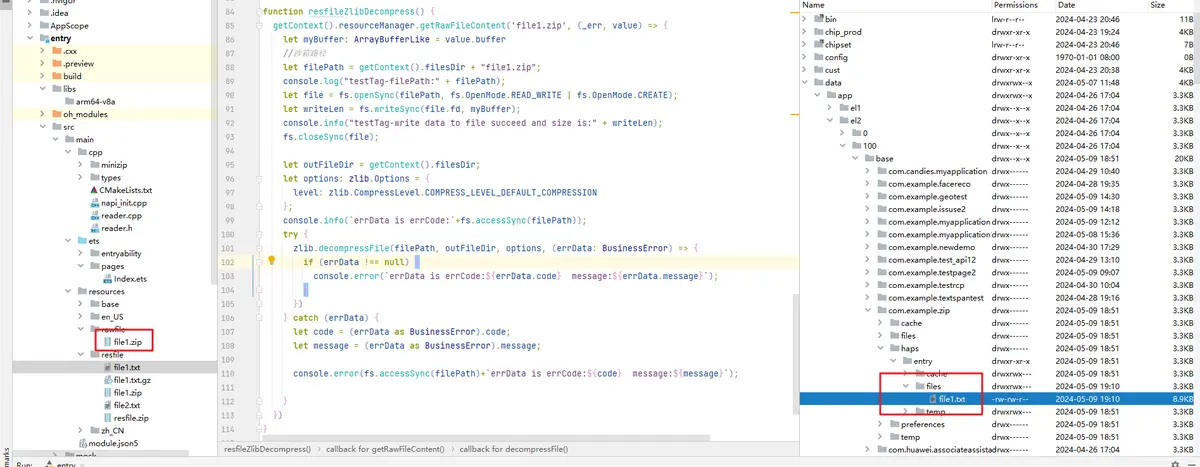Select file2.txt in resfile folder
1200x467 pixels.
point(120,405)
